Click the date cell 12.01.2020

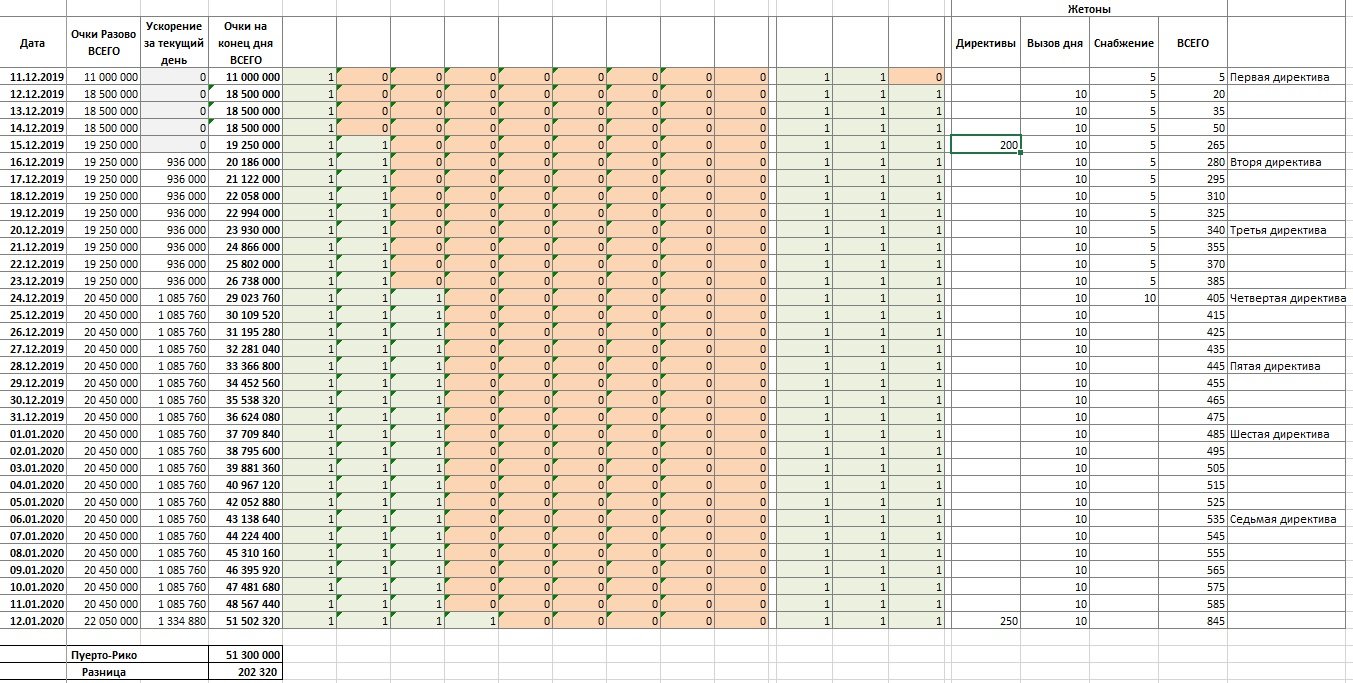(34, 621)
